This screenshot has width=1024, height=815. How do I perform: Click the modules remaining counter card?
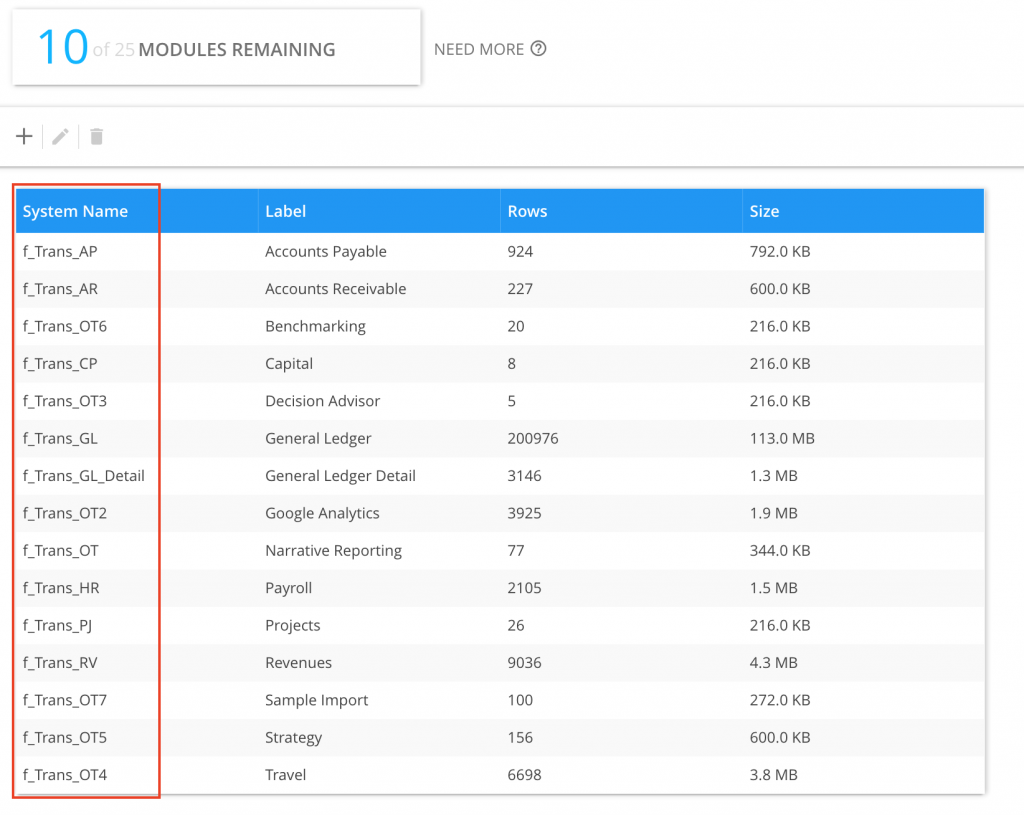coord(216,48)
